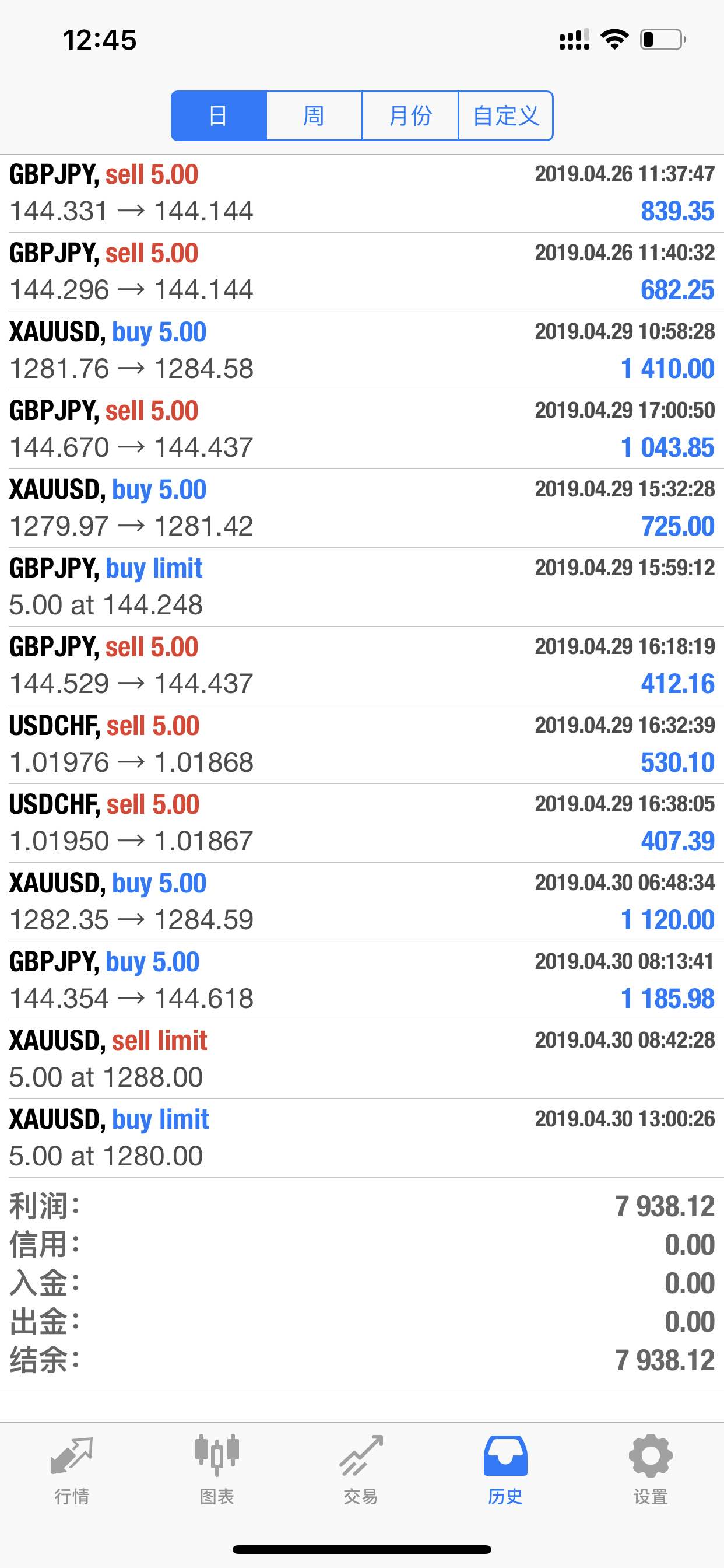Open GBPJPY sell trade with profit 839.35

click(x=362, y=193)
